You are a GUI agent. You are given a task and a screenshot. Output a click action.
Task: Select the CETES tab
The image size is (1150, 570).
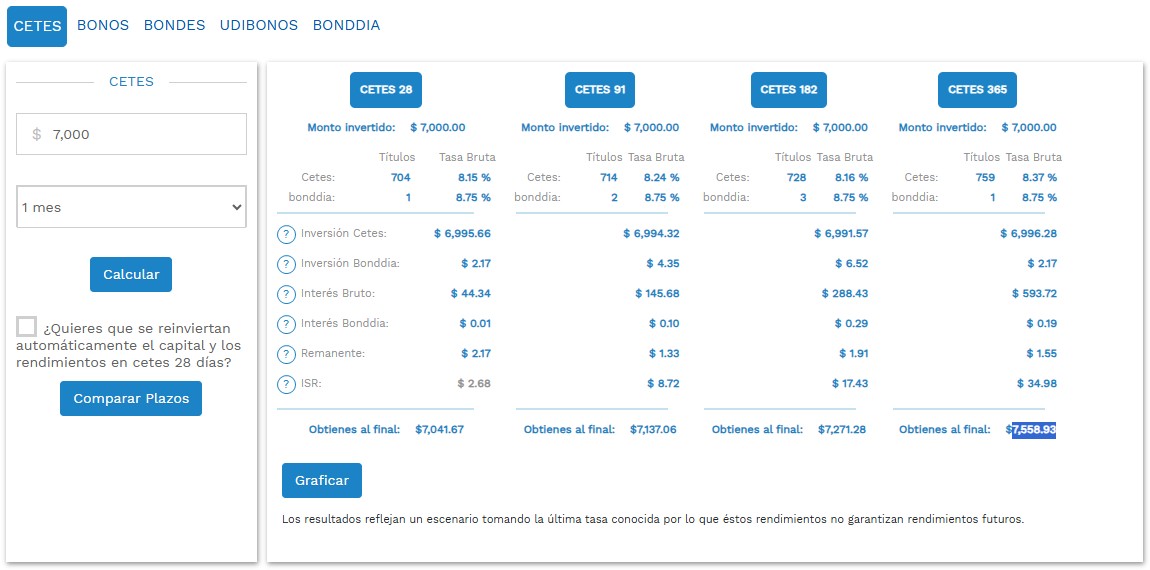point(37,26)
